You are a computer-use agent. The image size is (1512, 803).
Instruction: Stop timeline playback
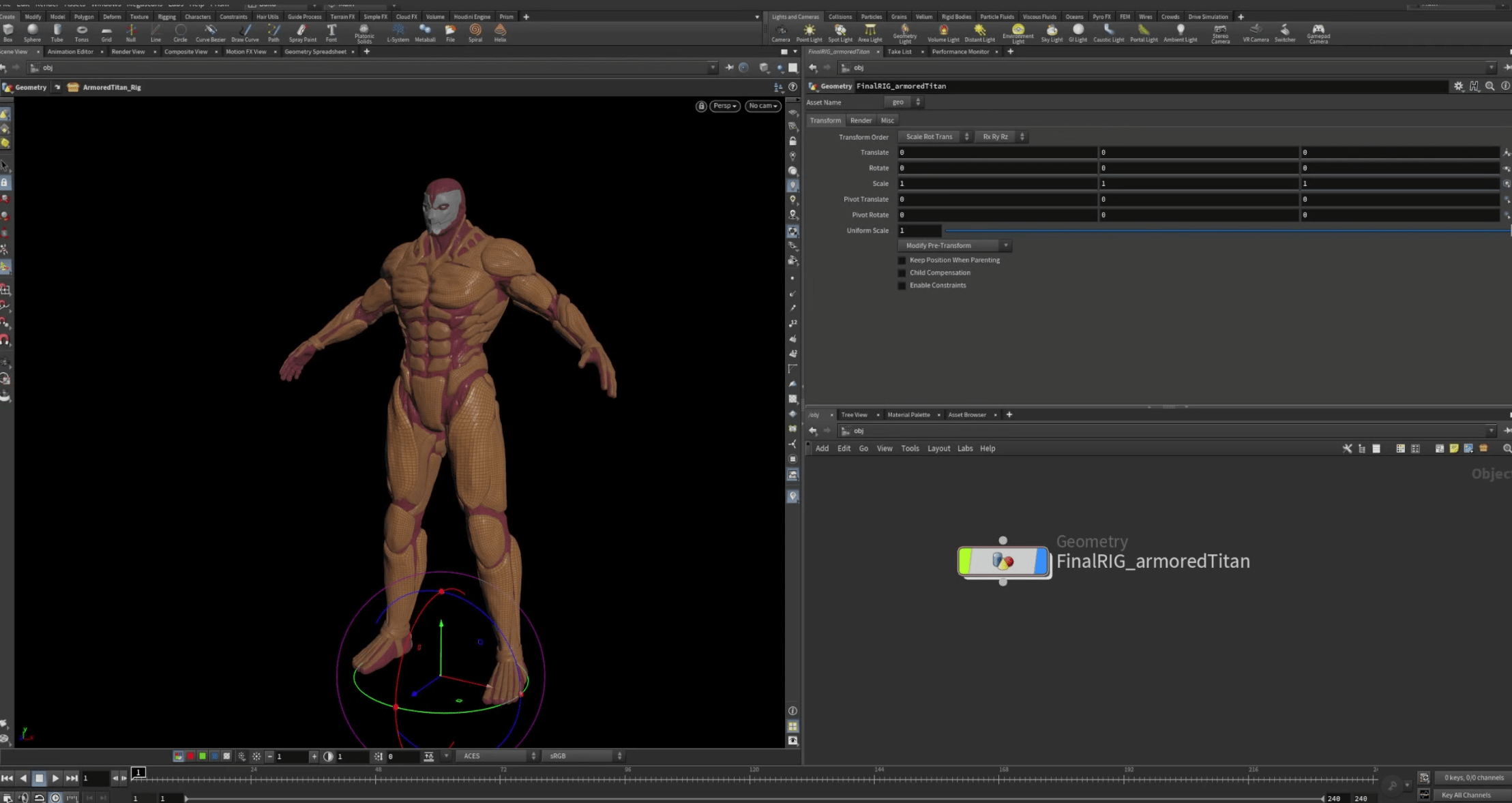(x=39, y=778)
